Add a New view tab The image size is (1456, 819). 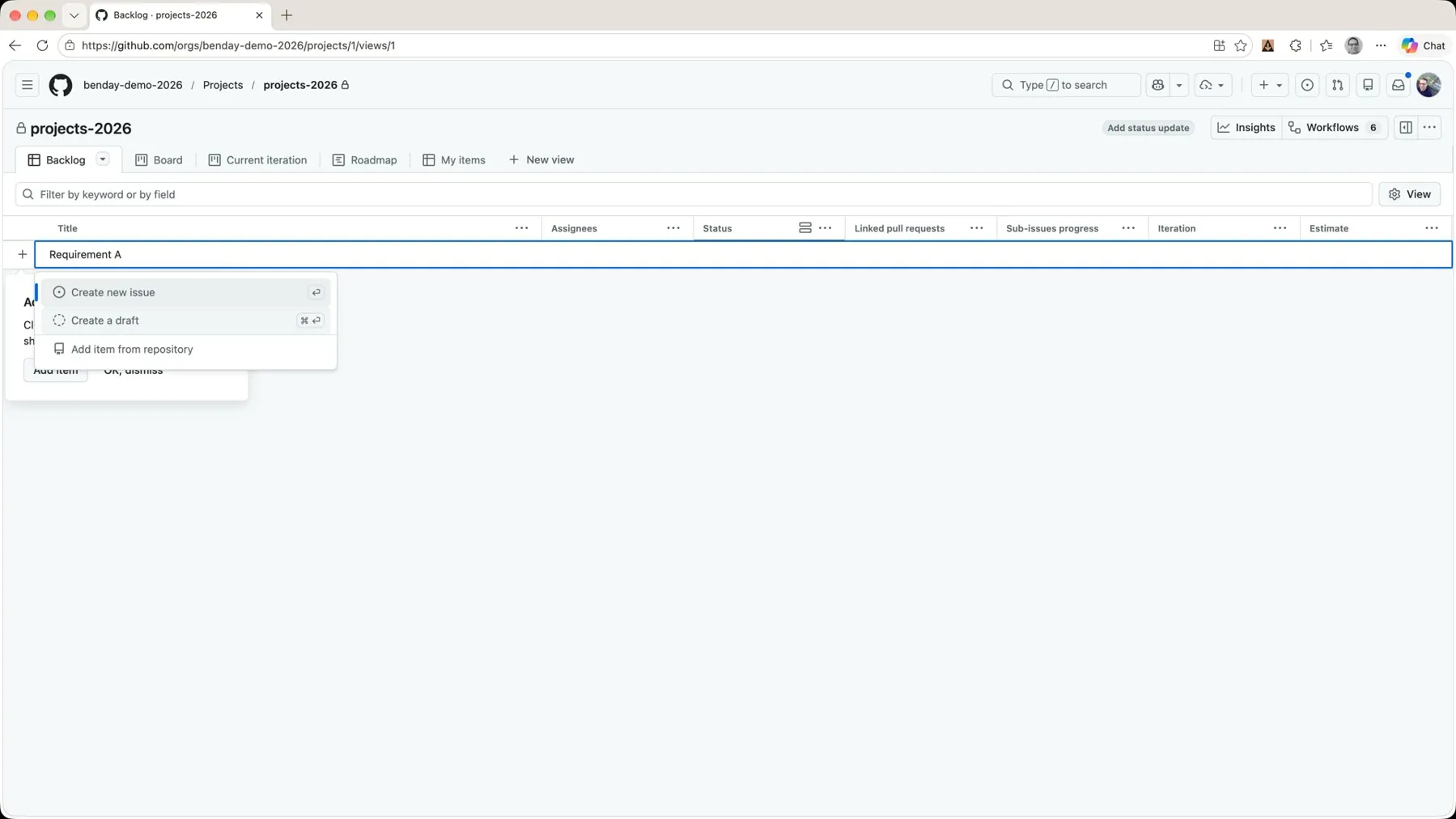coord(541,160)
